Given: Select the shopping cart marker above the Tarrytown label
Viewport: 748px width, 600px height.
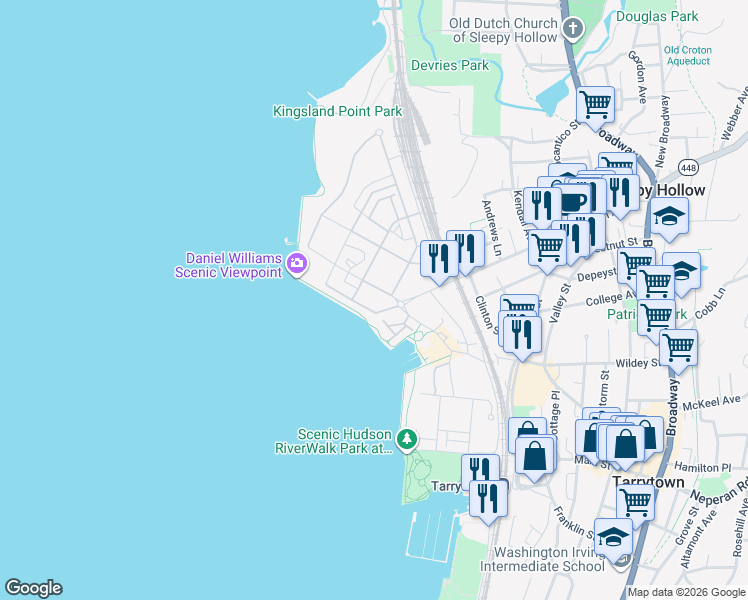Looking at the screenshot, I should [x=635, y=504].
